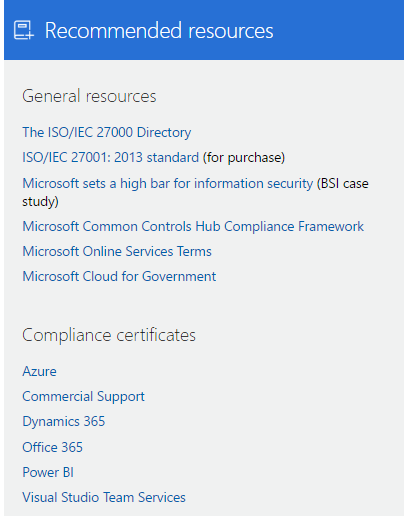
Task: Open Microsoft Online Services Terms link
Action: (117, 251)
